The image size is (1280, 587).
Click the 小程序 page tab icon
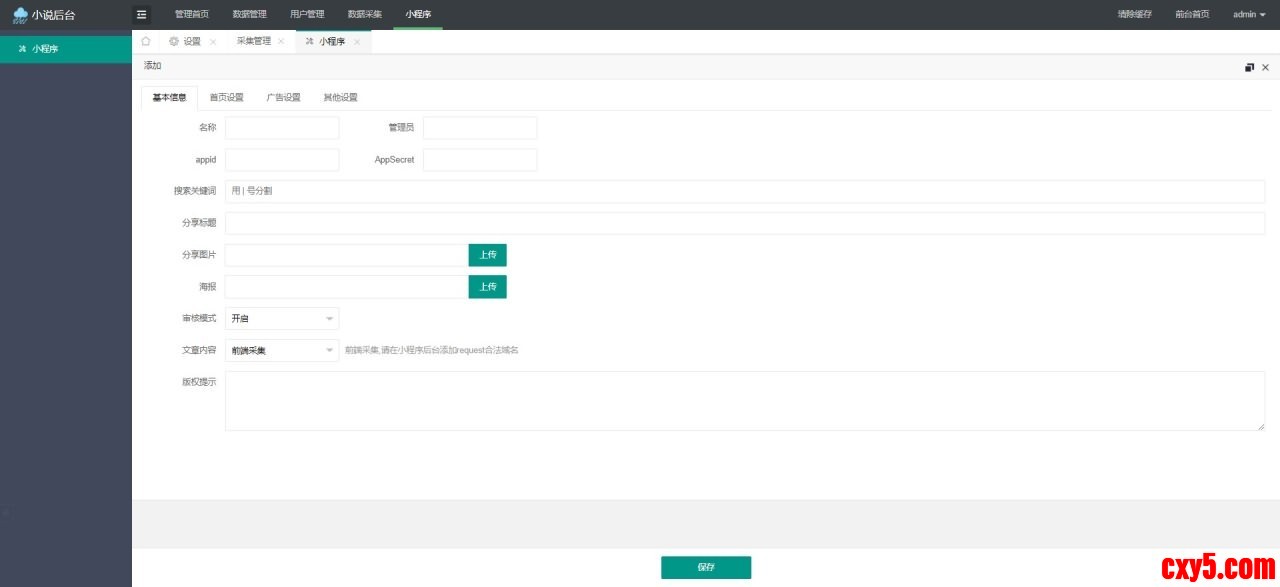[x=310, y=41]
